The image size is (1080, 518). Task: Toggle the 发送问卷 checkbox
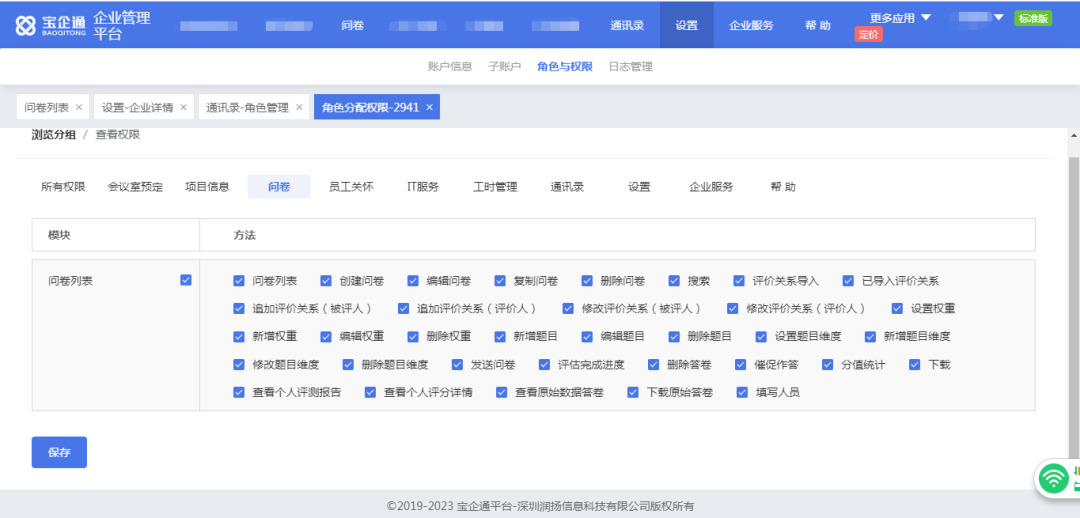point(457,364)
